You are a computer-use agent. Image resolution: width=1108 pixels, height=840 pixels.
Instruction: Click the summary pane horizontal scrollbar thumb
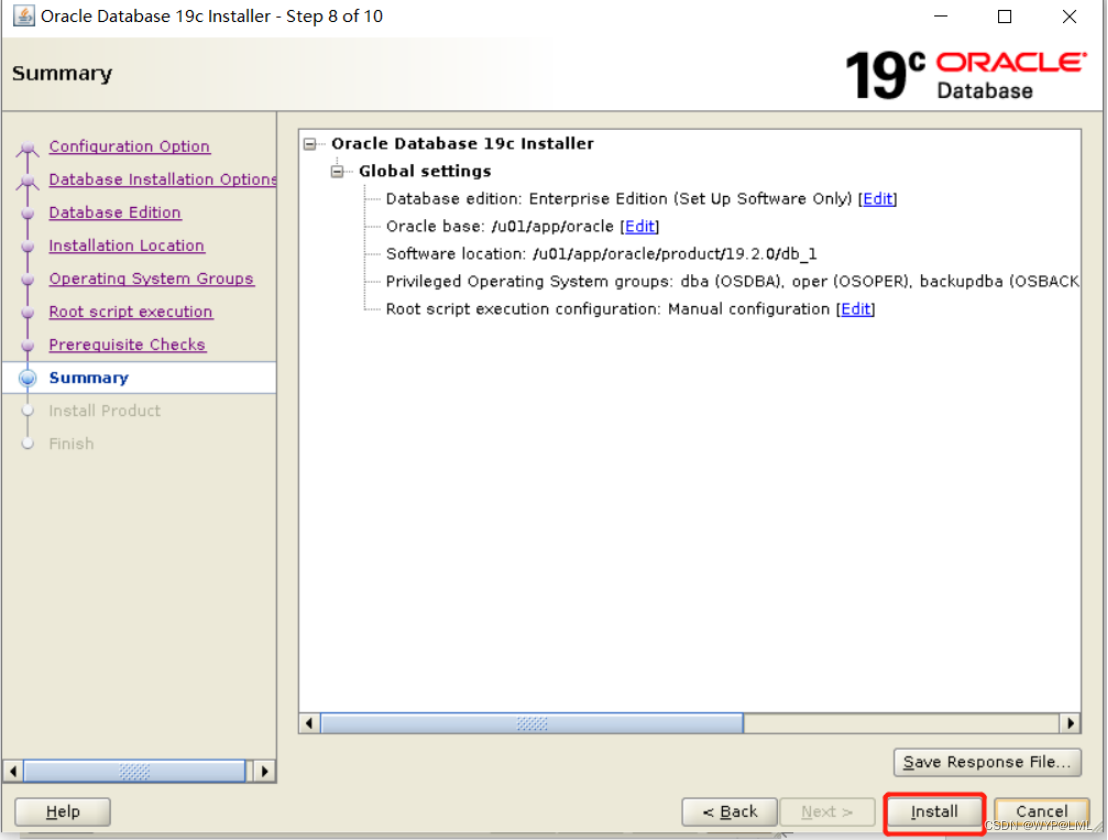[x=531, y=723]
